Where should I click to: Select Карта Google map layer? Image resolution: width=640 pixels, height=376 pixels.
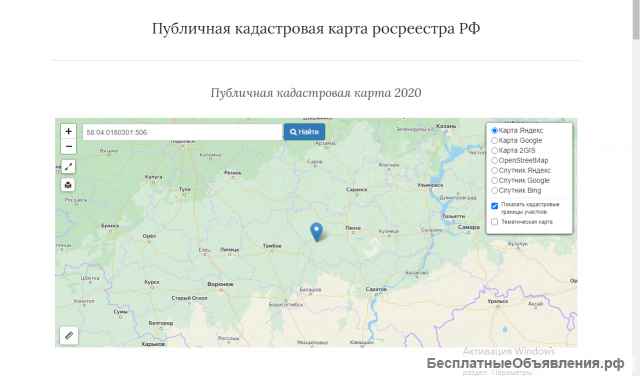[517, 140]
